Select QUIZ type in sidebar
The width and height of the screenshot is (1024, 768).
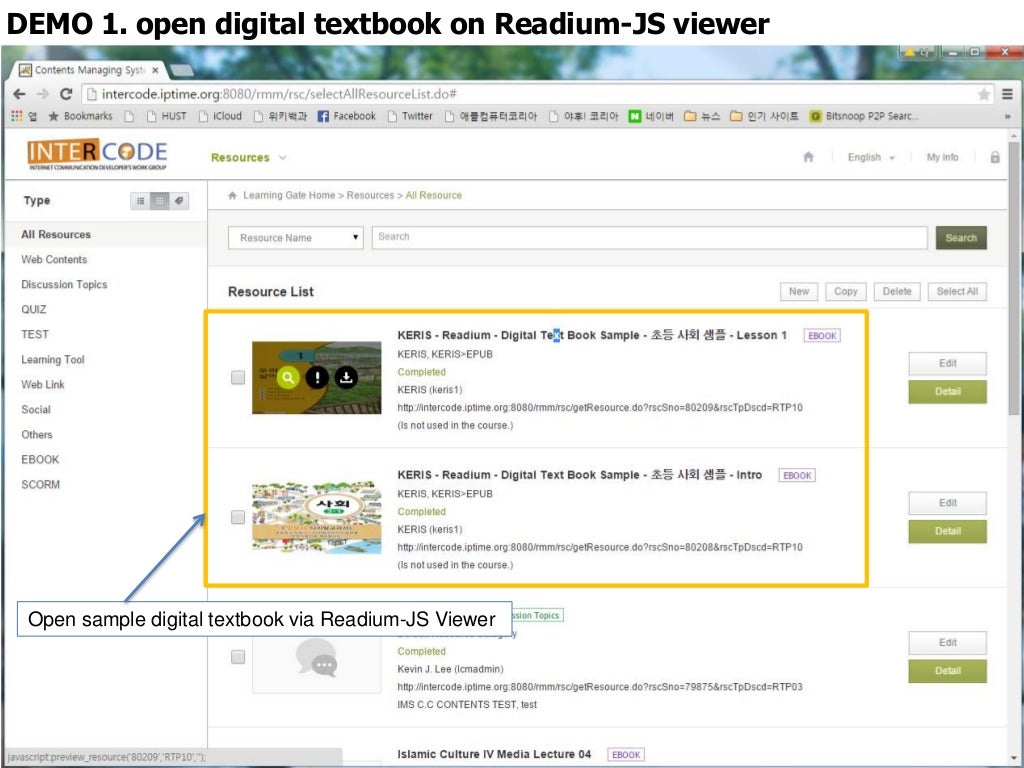coord(33,309)
